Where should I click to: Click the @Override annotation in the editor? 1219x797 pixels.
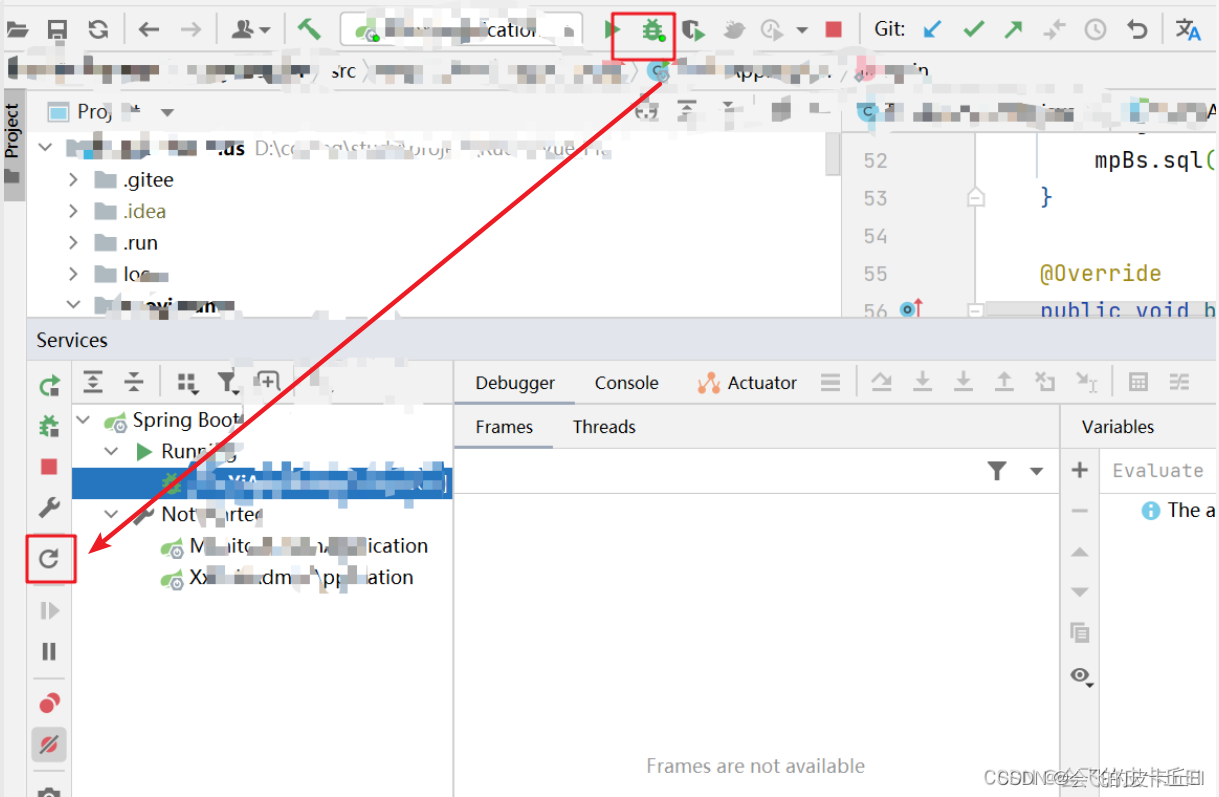[x=1100, y=273]
